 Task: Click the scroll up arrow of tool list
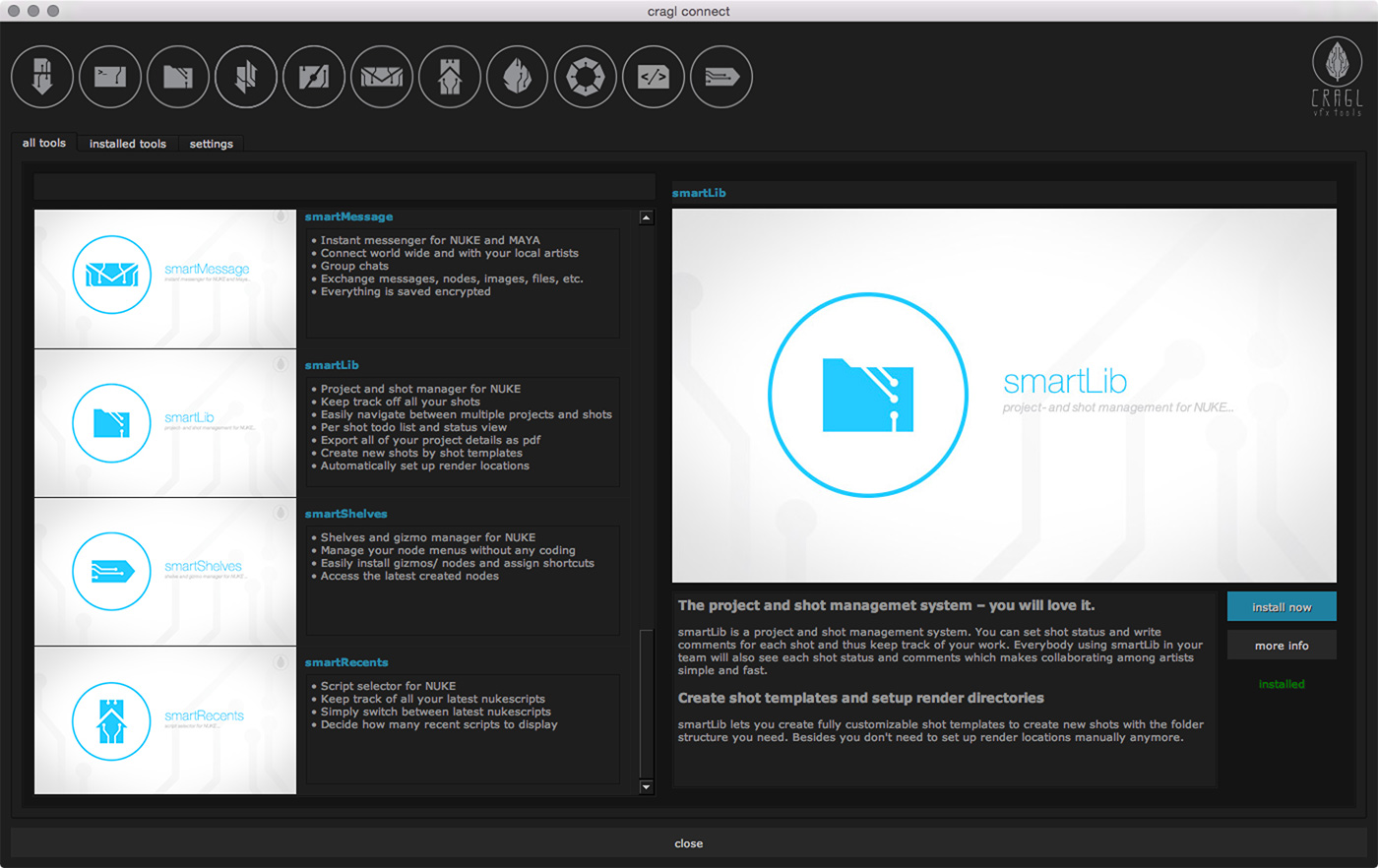(x=647, y=217)
